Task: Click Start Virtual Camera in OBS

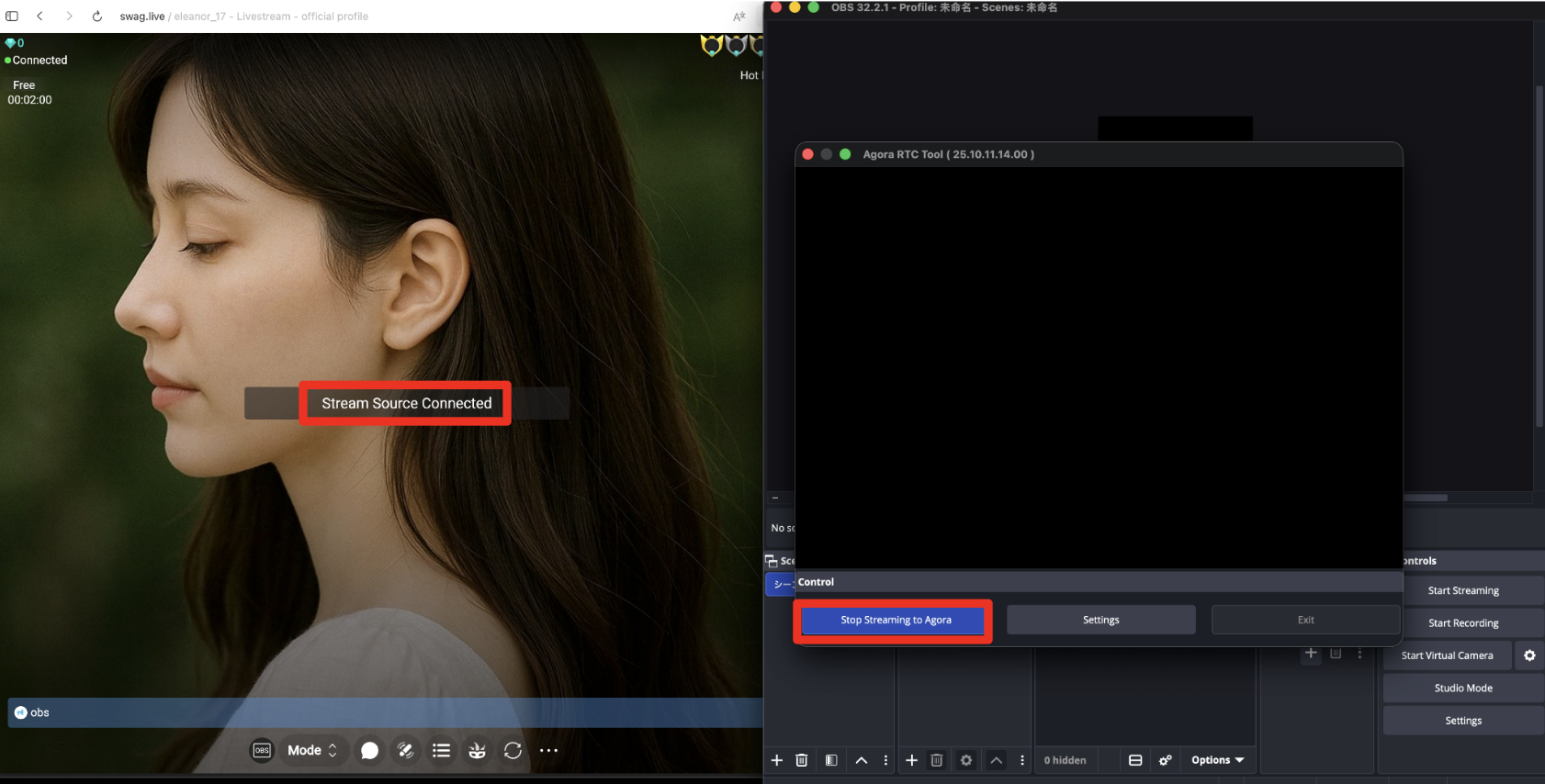Action: 1447,655
